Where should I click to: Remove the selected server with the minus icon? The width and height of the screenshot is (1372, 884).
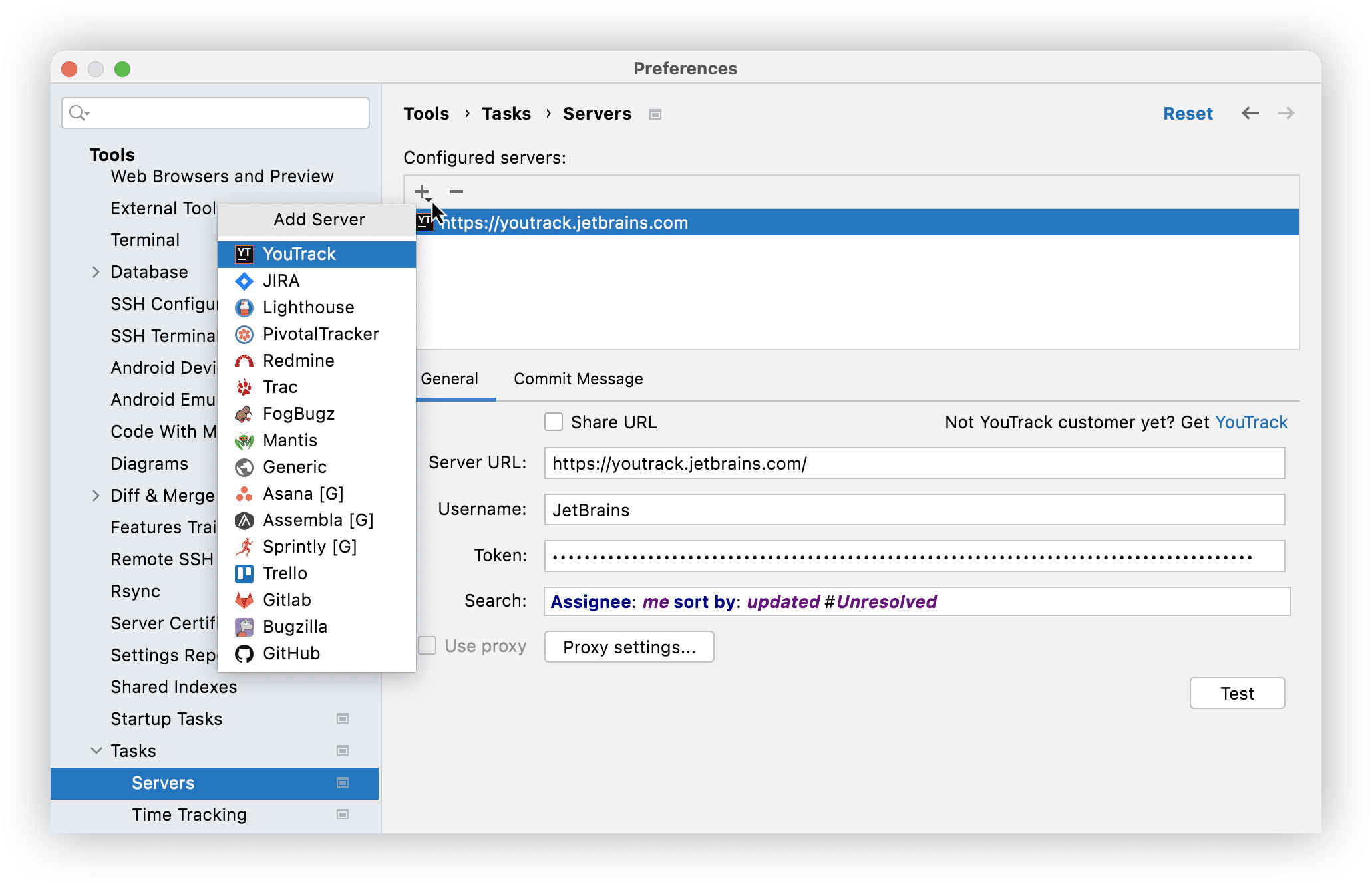[456, 192]
